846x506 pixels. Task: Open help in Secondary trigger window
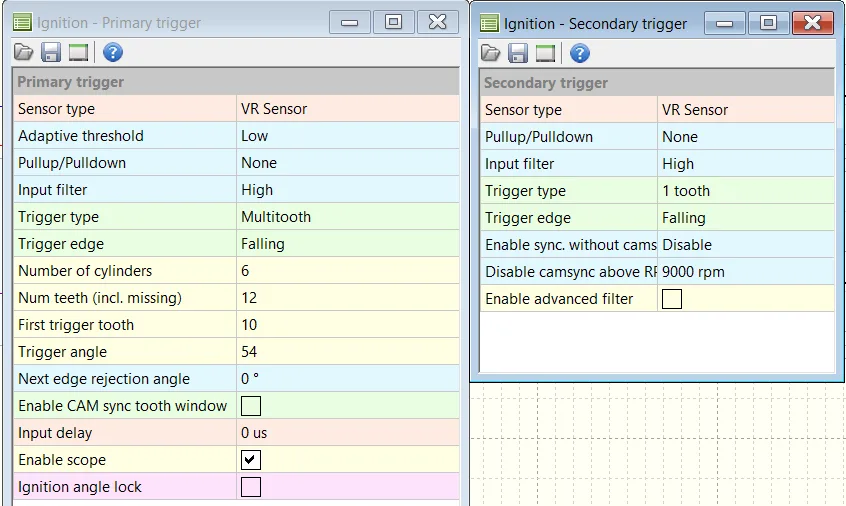(x=579, y=53)
